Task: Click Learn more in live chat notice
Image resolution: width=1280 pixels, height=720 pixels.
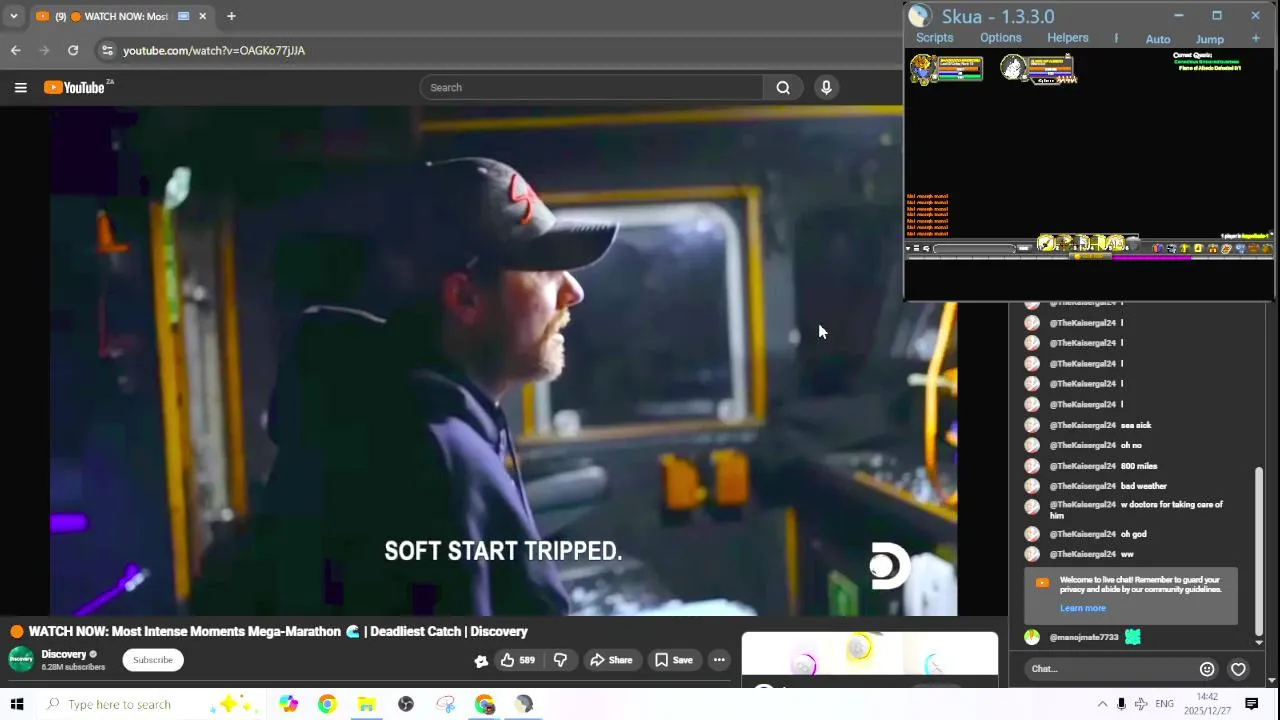Action: point(1083,608)
